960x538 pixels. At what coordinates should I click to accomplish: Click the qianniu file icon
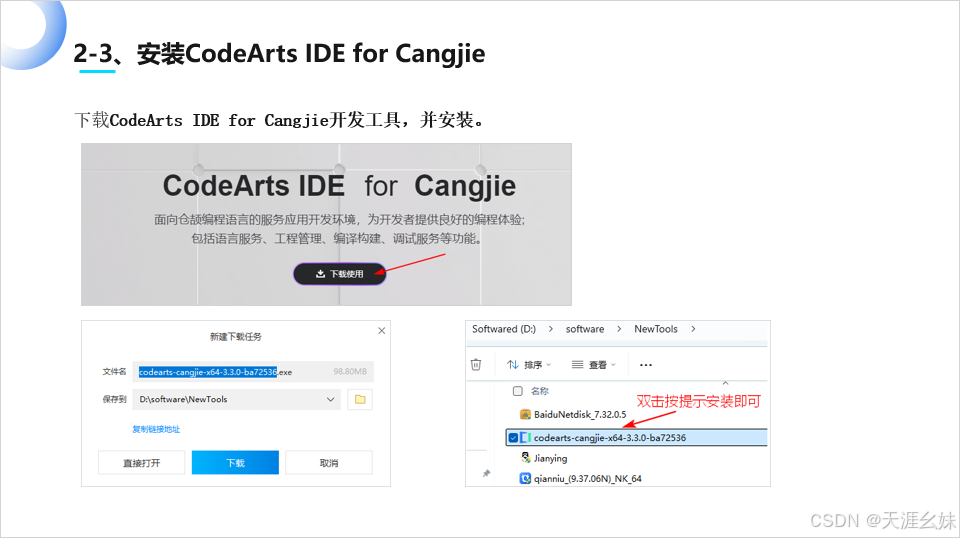click(525, 479)
